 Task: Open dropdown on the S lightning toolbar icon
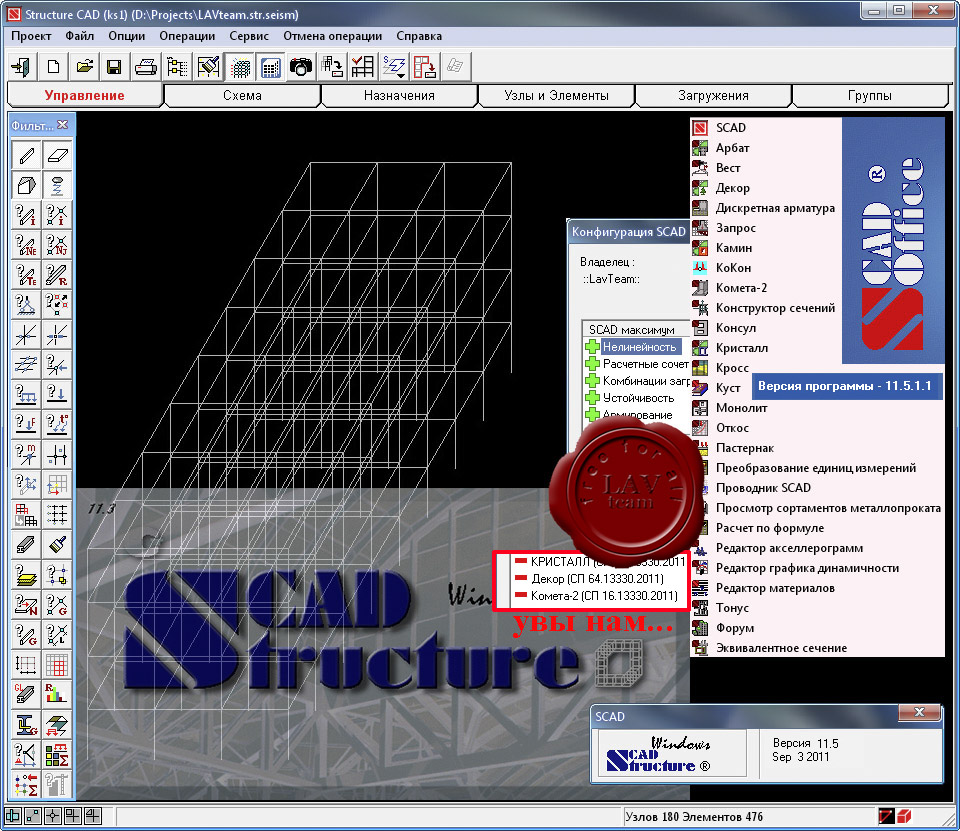pyautogui.click(x=402, y=75)
